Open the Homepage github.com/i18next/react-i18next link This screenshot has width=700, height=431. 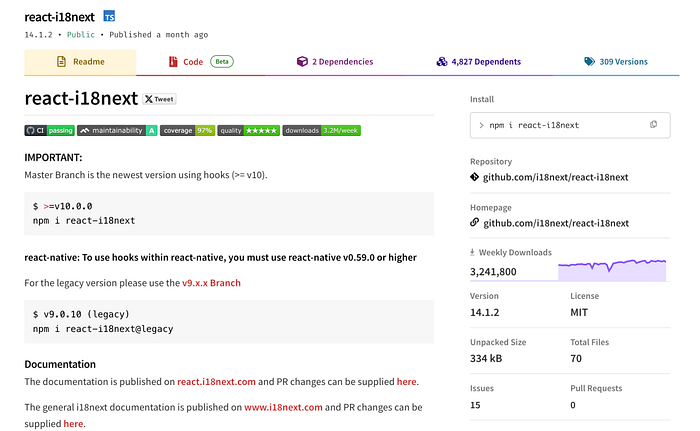(x=556, y=223)
